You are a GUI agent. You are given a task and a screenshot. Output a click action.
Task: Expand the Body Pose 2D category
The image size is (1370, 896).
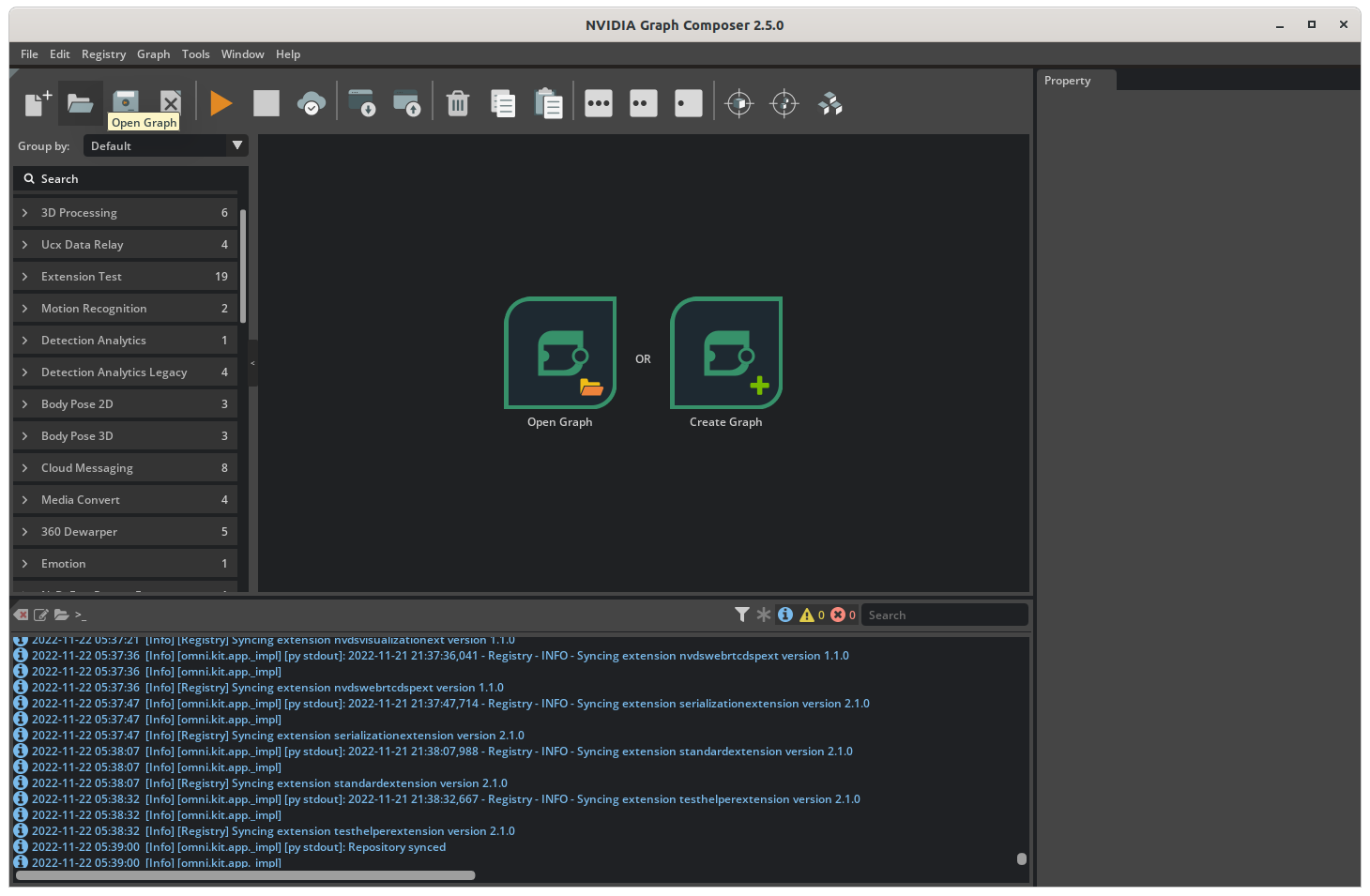pos(125,404)
